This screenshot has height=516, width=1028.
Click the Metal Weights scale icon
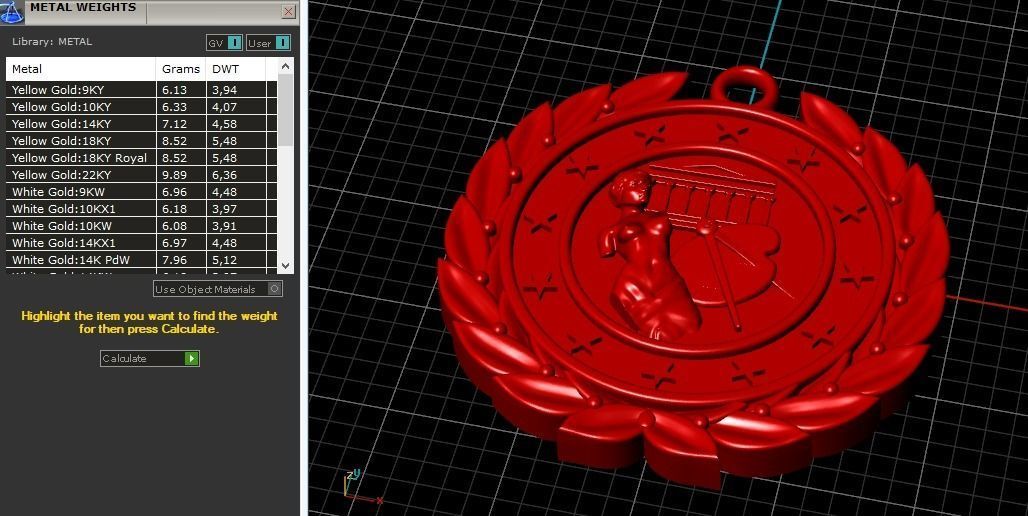point(11,11)
